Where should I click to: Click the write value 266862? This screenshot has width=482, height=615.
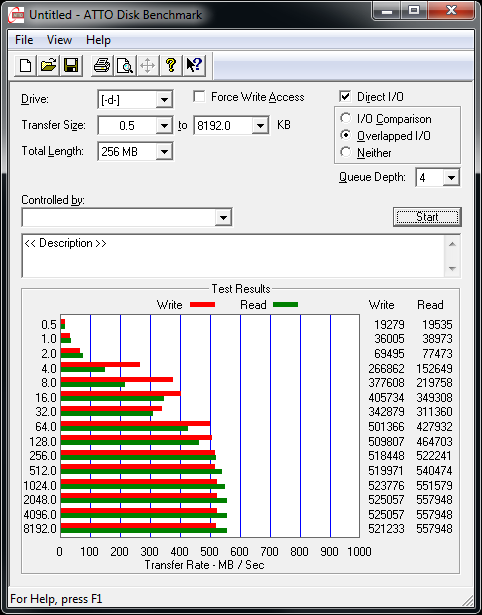click(386, 369)
